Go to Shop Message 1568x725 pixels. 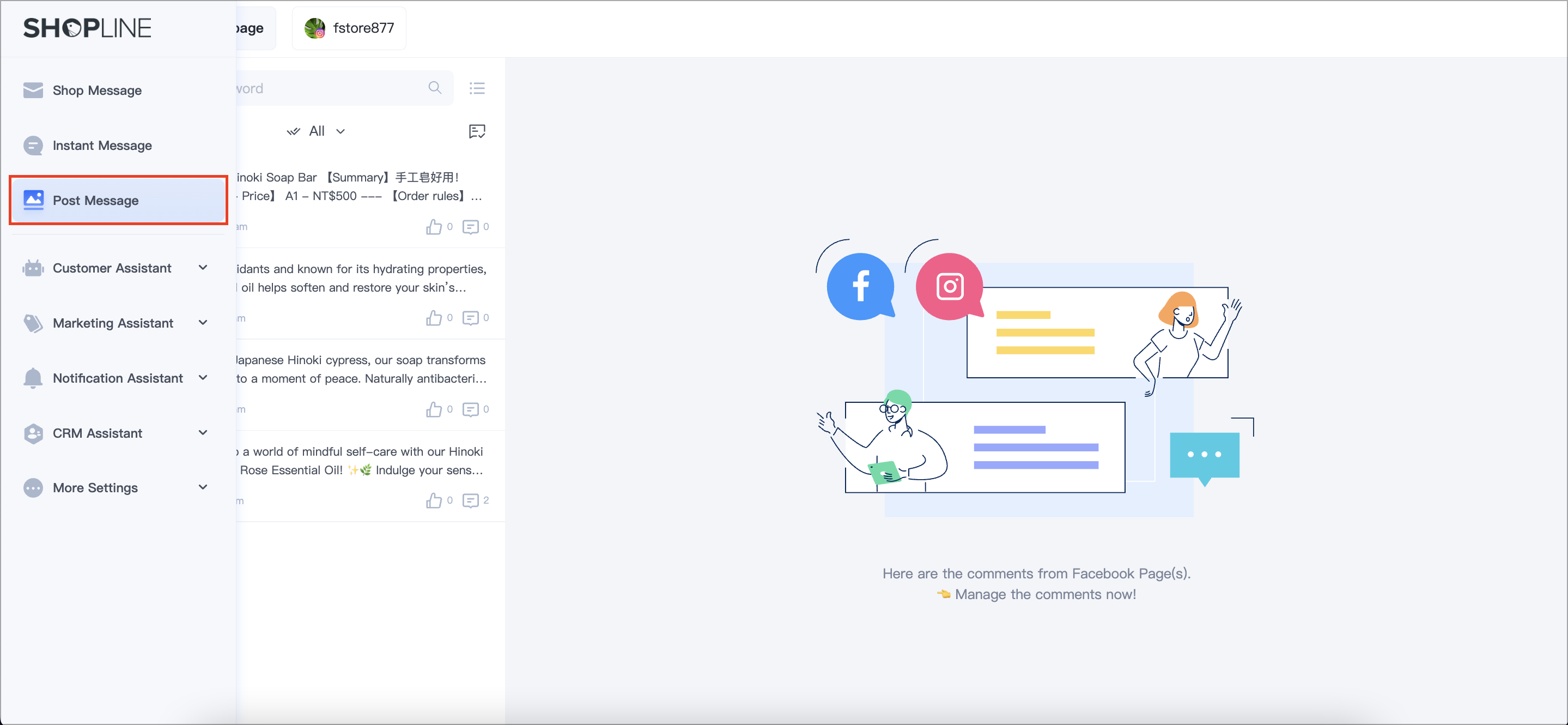point(118,90)
